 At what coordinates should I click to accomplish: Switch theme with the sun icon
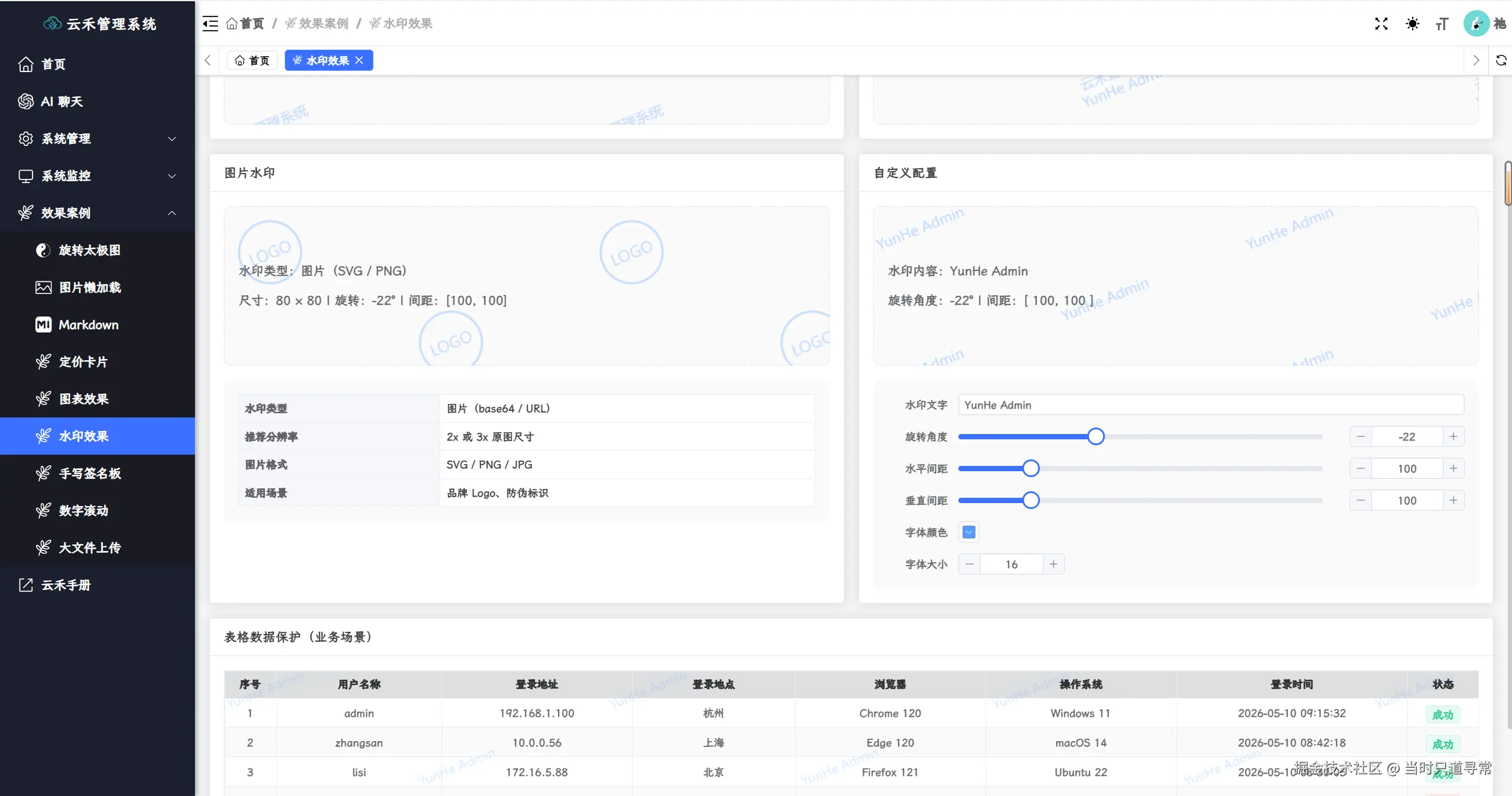pos(1412,24)
